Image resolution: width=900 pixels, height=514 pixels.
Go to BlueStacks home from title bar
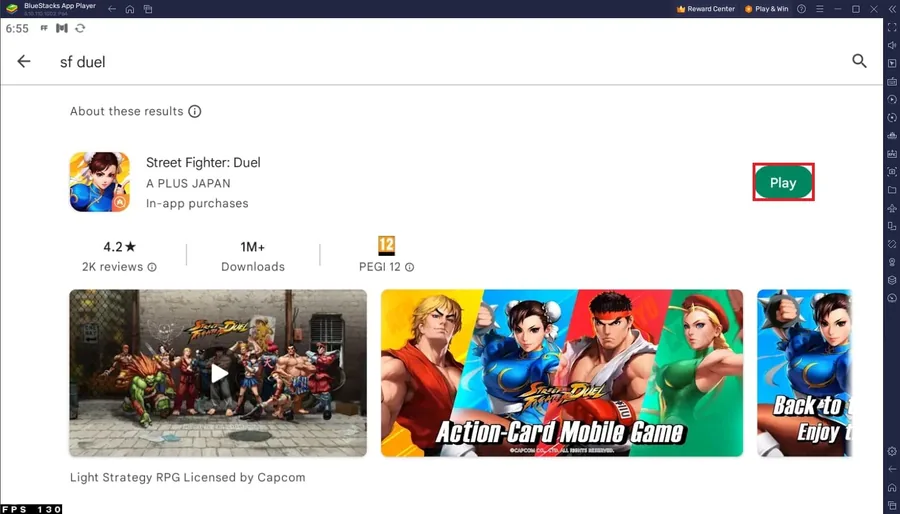pyautogui.click(x=130, y=9)
